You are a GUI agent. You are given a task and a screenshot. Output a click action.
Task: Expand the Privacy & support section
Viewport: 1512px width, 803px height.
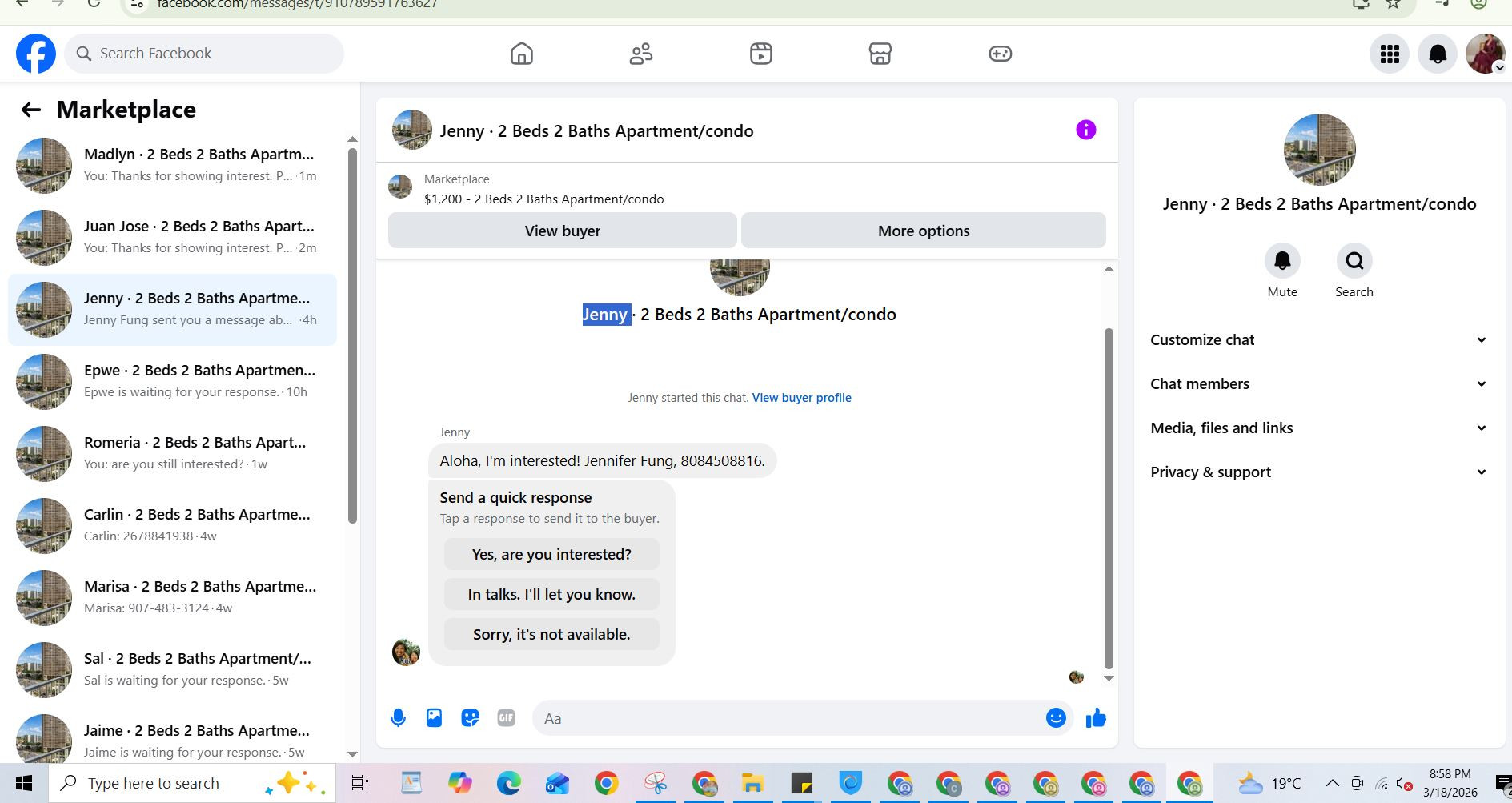1319,472
